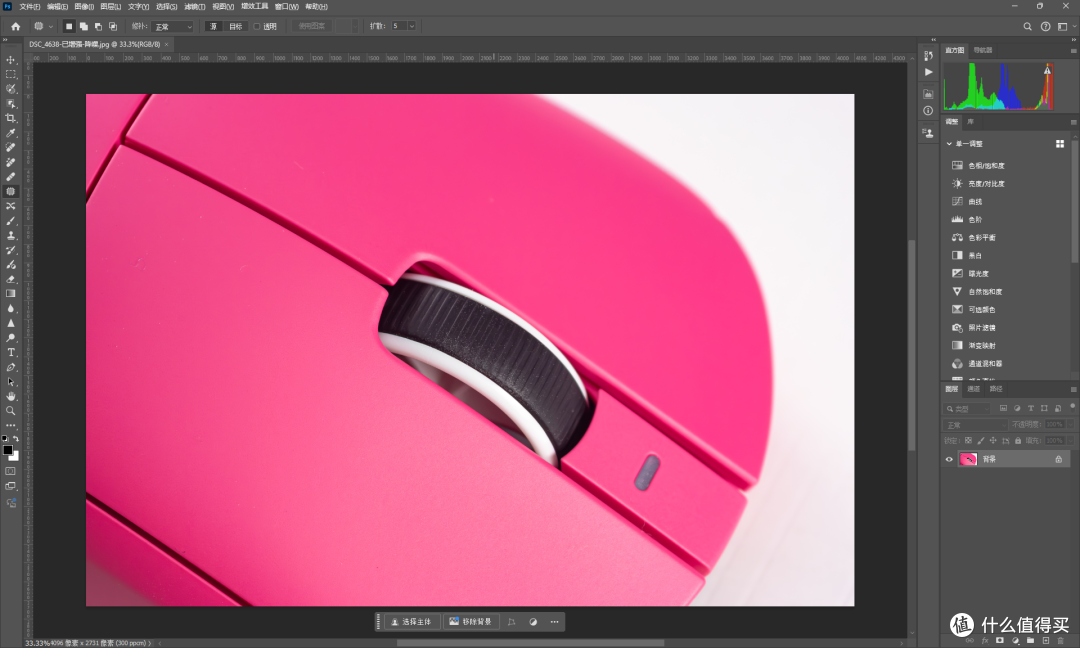Click histogram cache warning triangle
1080x648 pixels.
[1048, 70]
